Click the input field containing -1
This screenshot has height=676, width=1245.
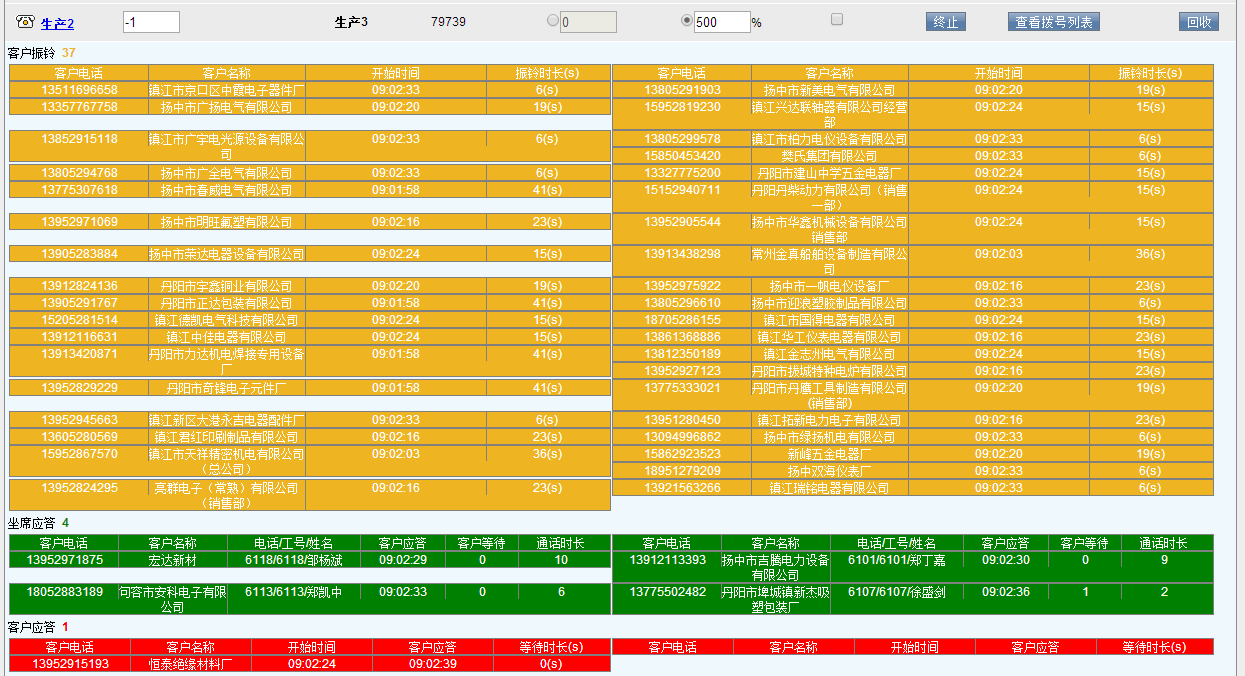click(x=151, y=22)
